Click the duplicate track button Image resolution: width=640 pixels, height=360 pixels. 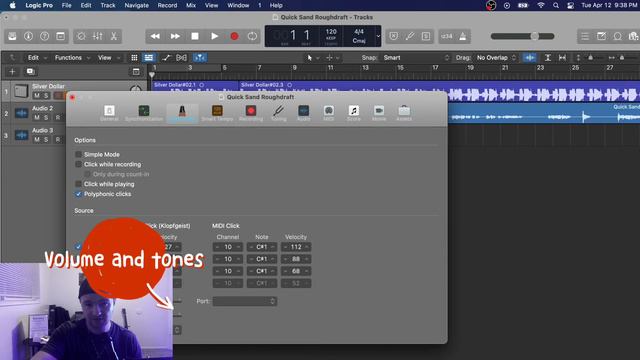tap(30, 71)
